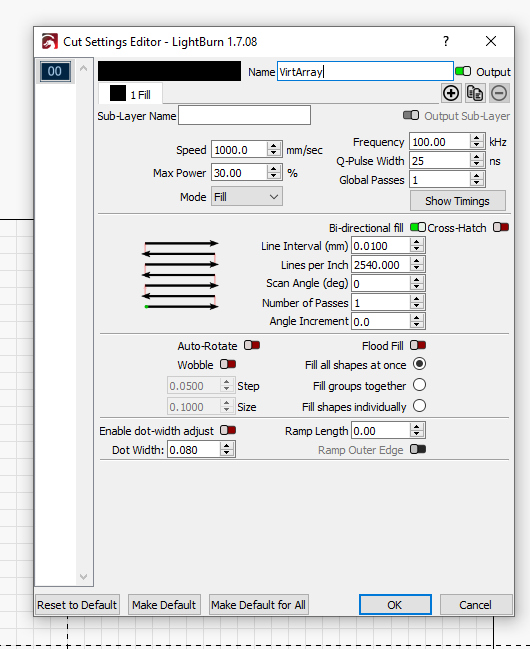Click Make Default for All button
This screenshot has width=530, height=649.
(x=259, y=605)
